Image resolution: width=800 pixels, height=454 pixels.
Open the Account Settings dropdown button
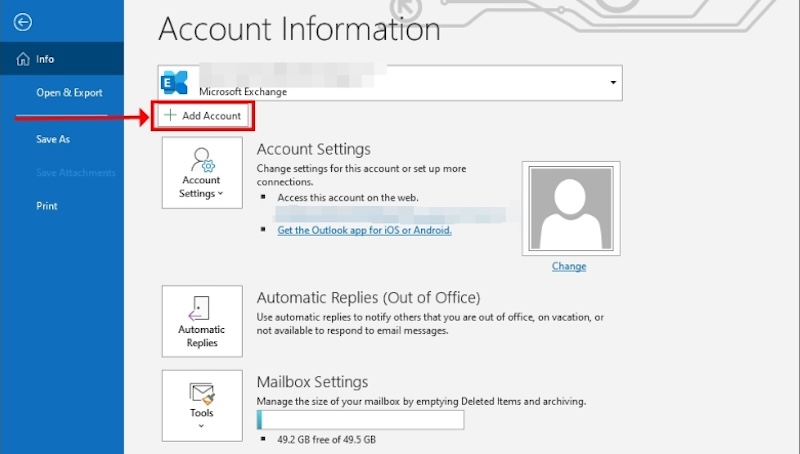202,172
